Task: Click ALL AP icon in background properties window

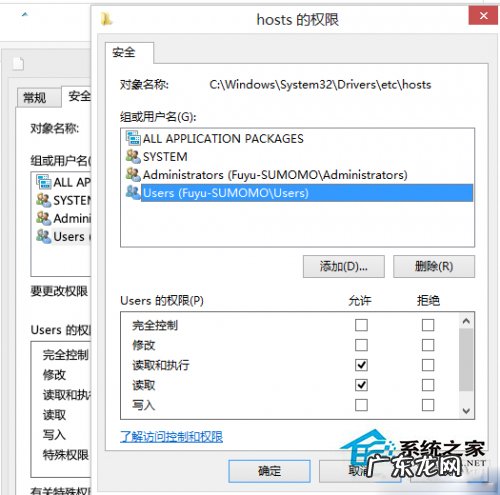Action: (x=44, y=182)
